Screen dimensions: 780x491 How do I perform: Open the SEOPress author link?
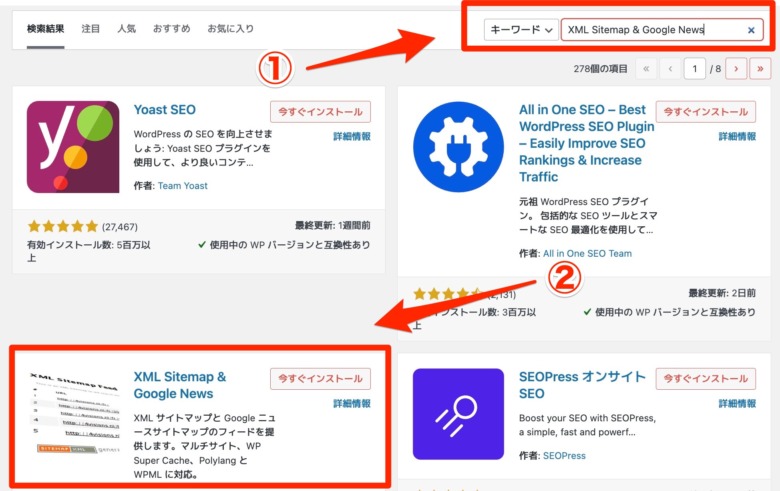click(564, 455)
